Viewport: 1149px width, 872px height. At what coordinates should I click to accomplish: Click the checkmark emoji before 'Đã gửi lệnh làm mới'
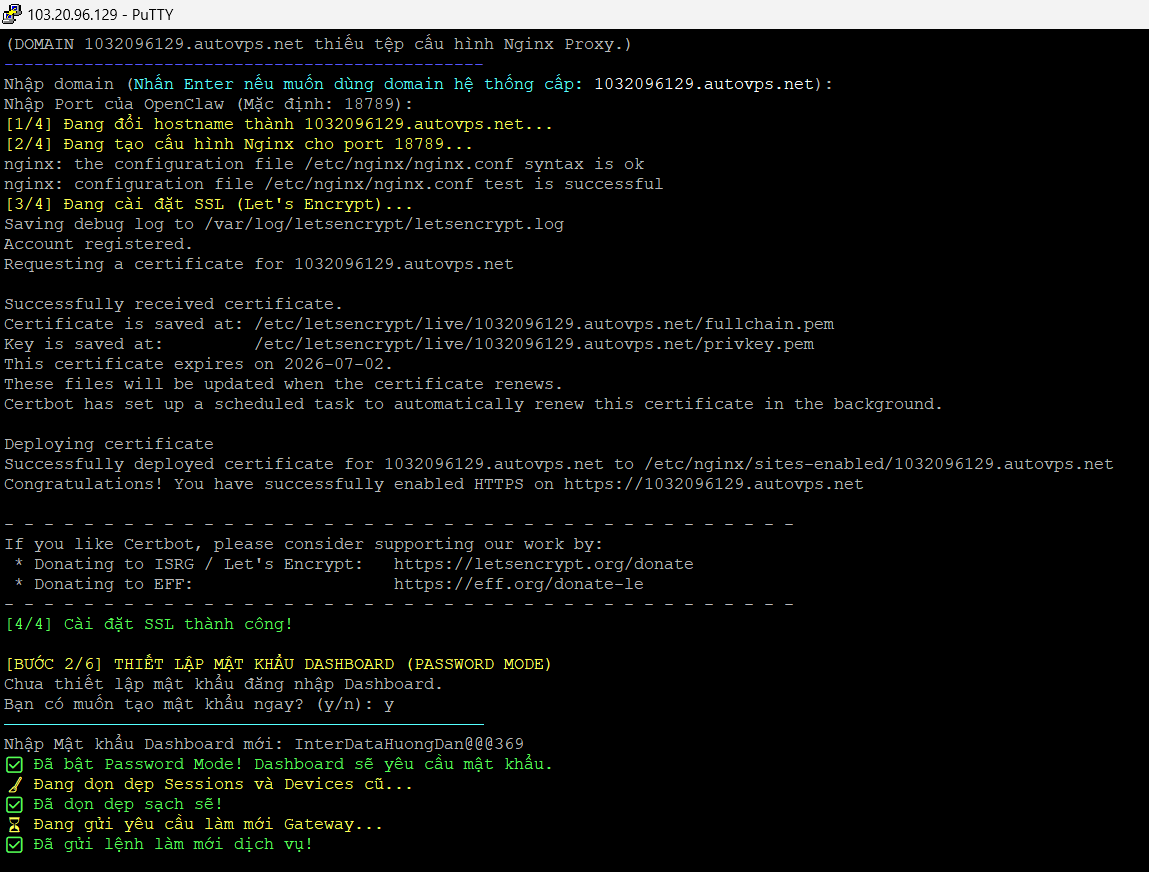pyautogui.click(x=14, y=845)
